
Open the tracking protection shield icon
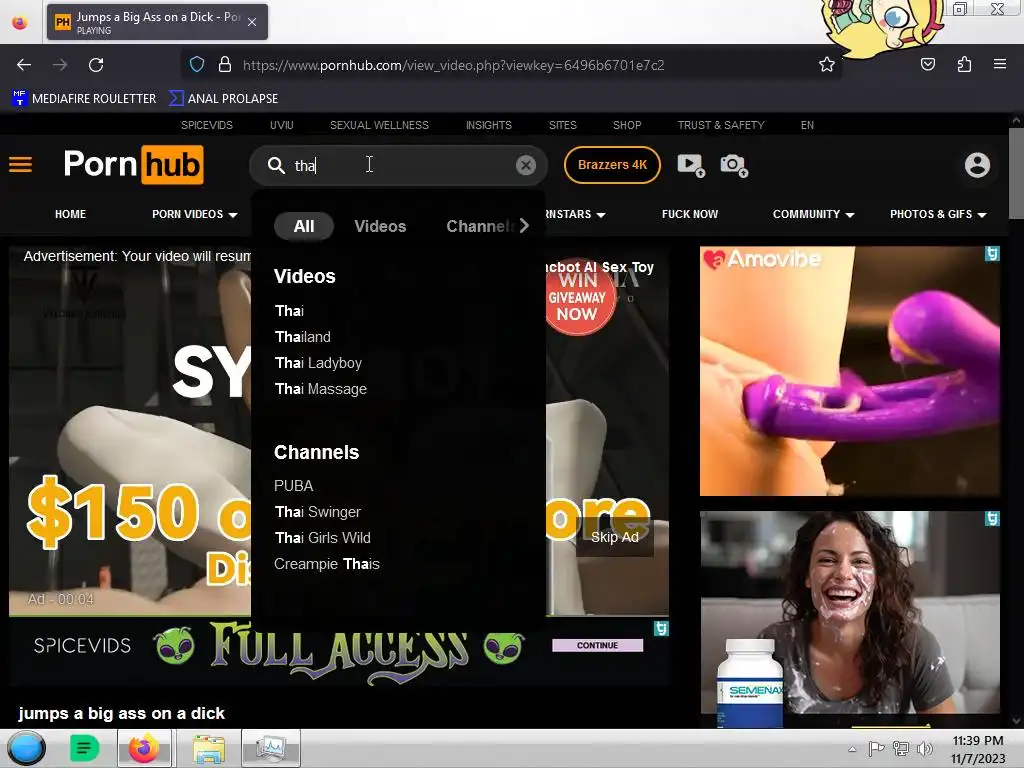[x=197, y=65]
